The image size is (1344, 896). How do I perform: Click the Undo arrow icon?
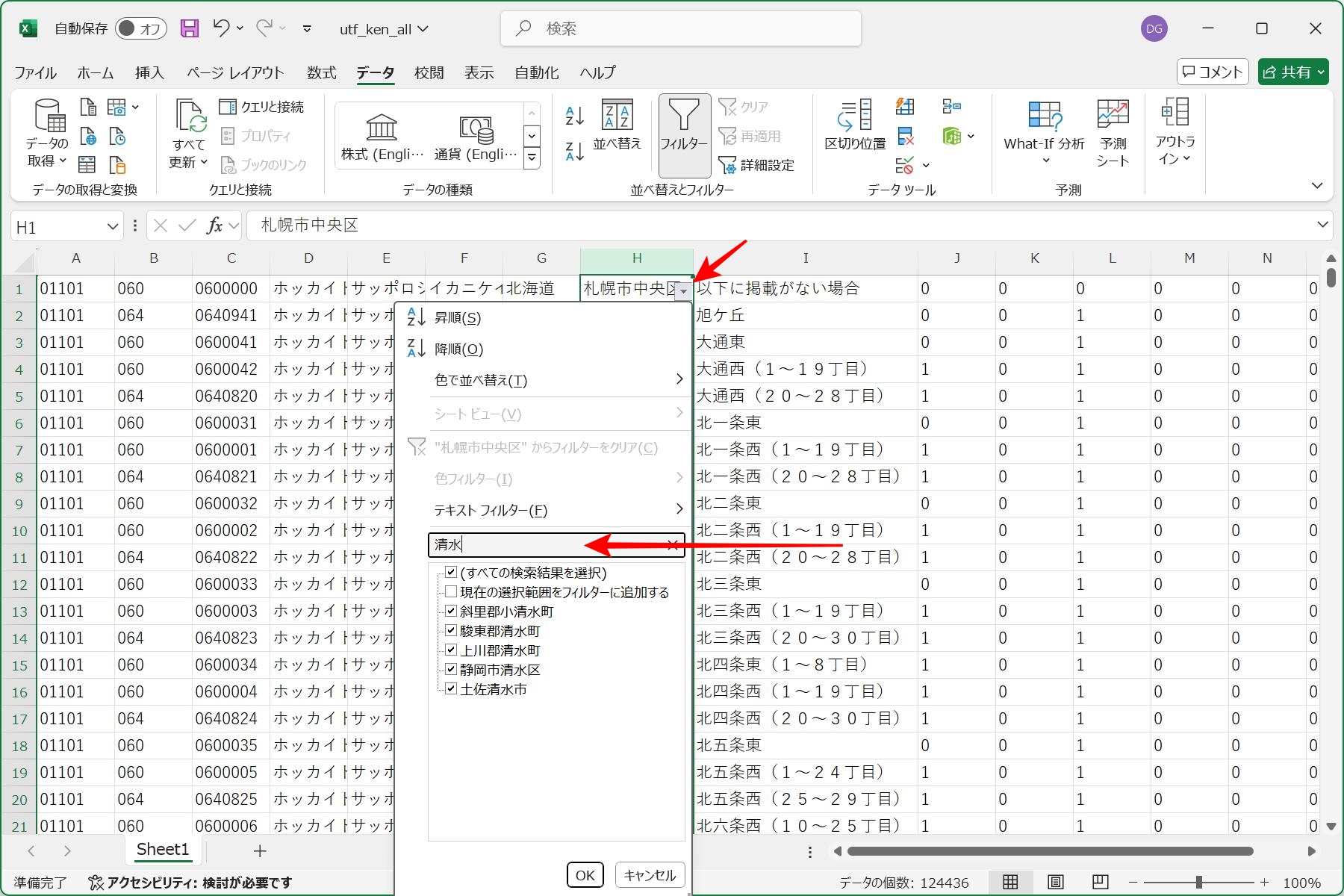[221, 28]
